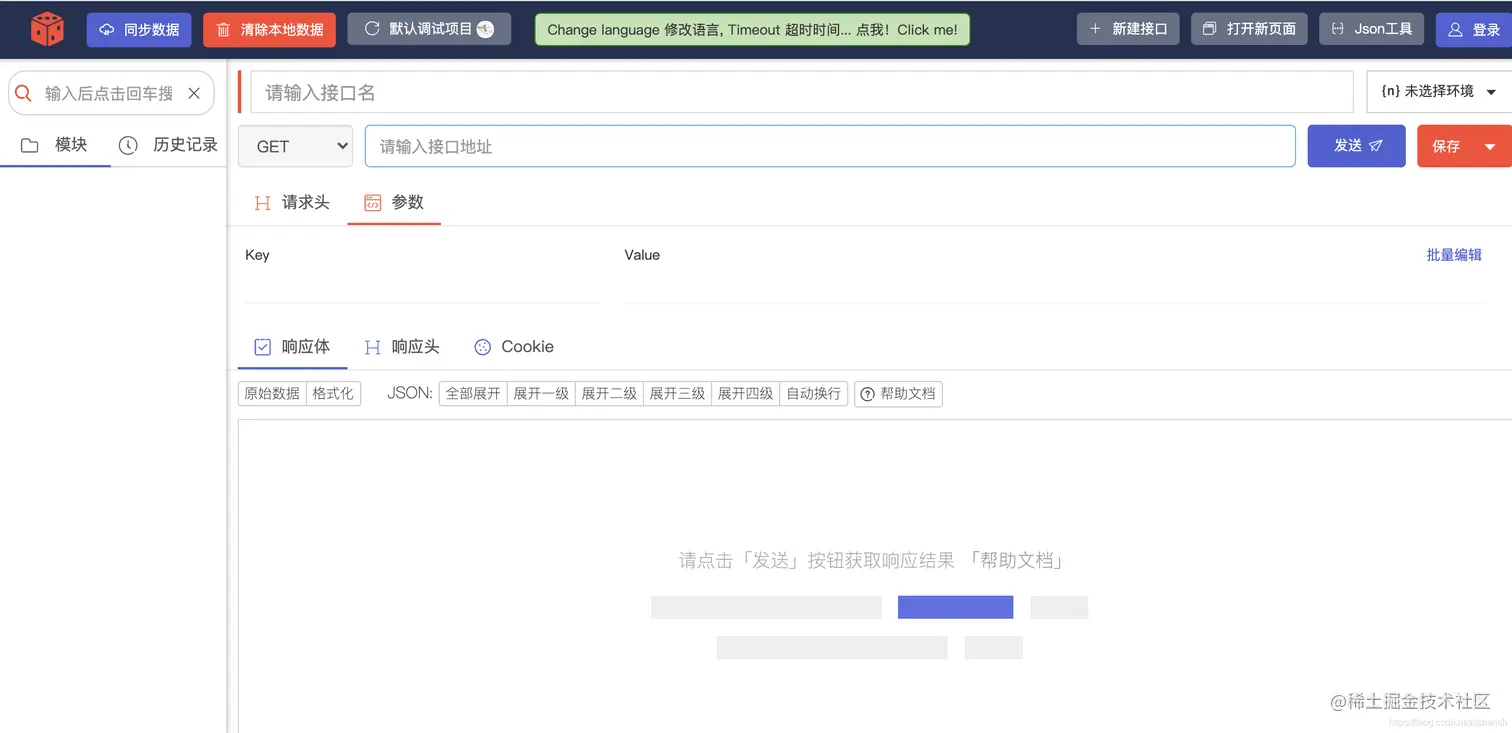The width and height of the screenshot is (1512, 733).
Task: Click the red 保存 save button
Action: (1446, 146)
